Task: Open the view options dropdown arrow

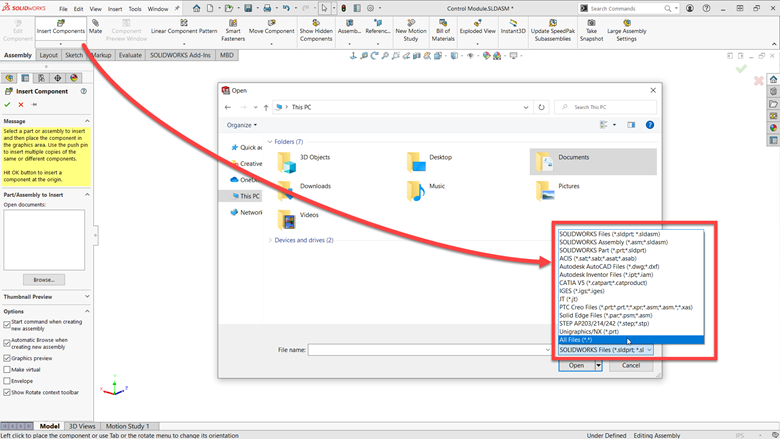Action: click(614, 125)
